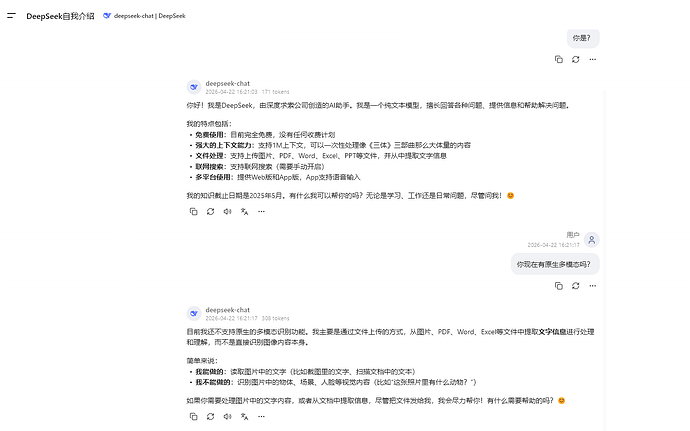Regenerate the second deepseek-chat reply
Image resolution: width=690 pixels, height=431 pixels.
210,416
